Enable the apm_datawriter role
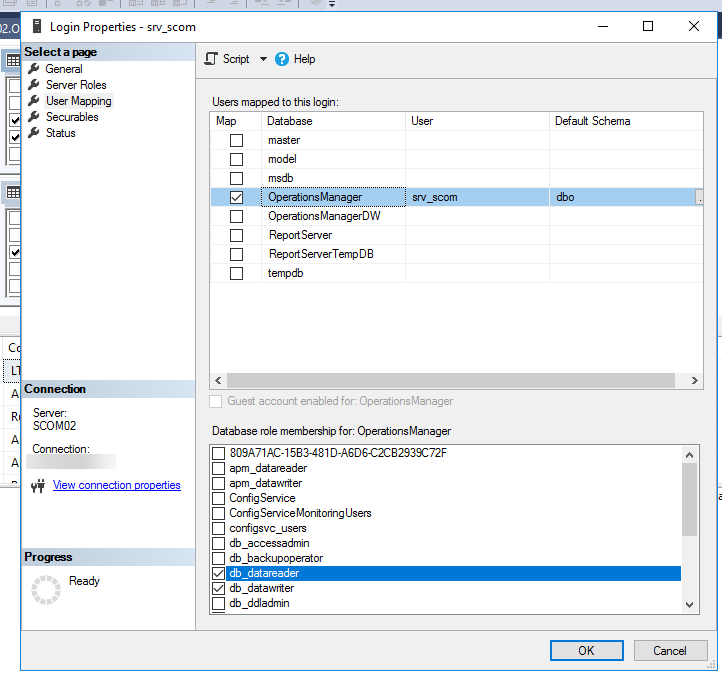Screen dimensions: 722x677 218,483
